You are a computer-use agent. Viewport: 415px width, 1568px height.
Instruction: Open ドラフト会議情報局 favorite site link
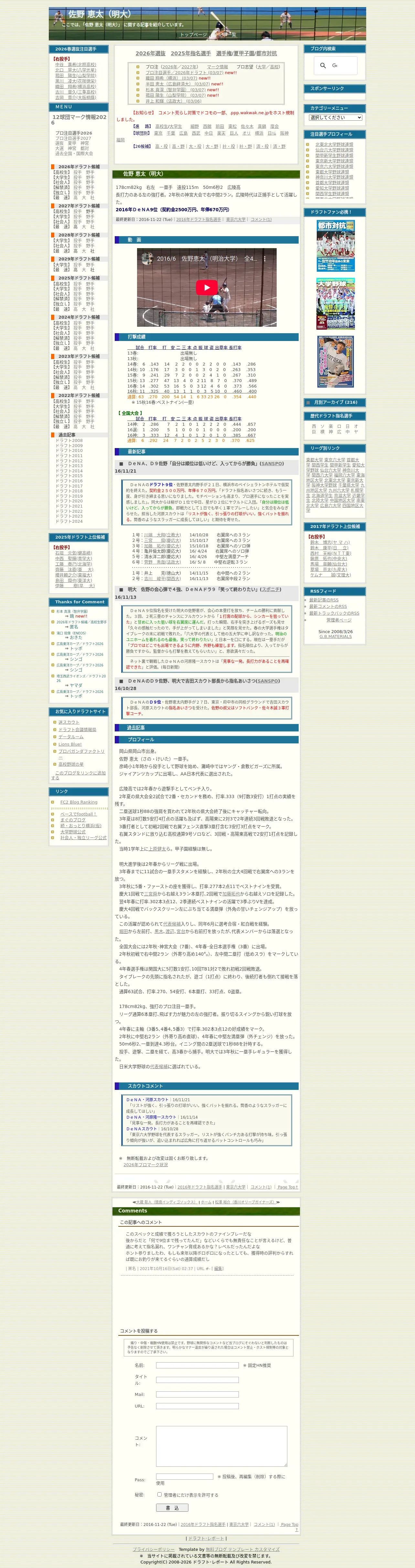coord(77,729)
